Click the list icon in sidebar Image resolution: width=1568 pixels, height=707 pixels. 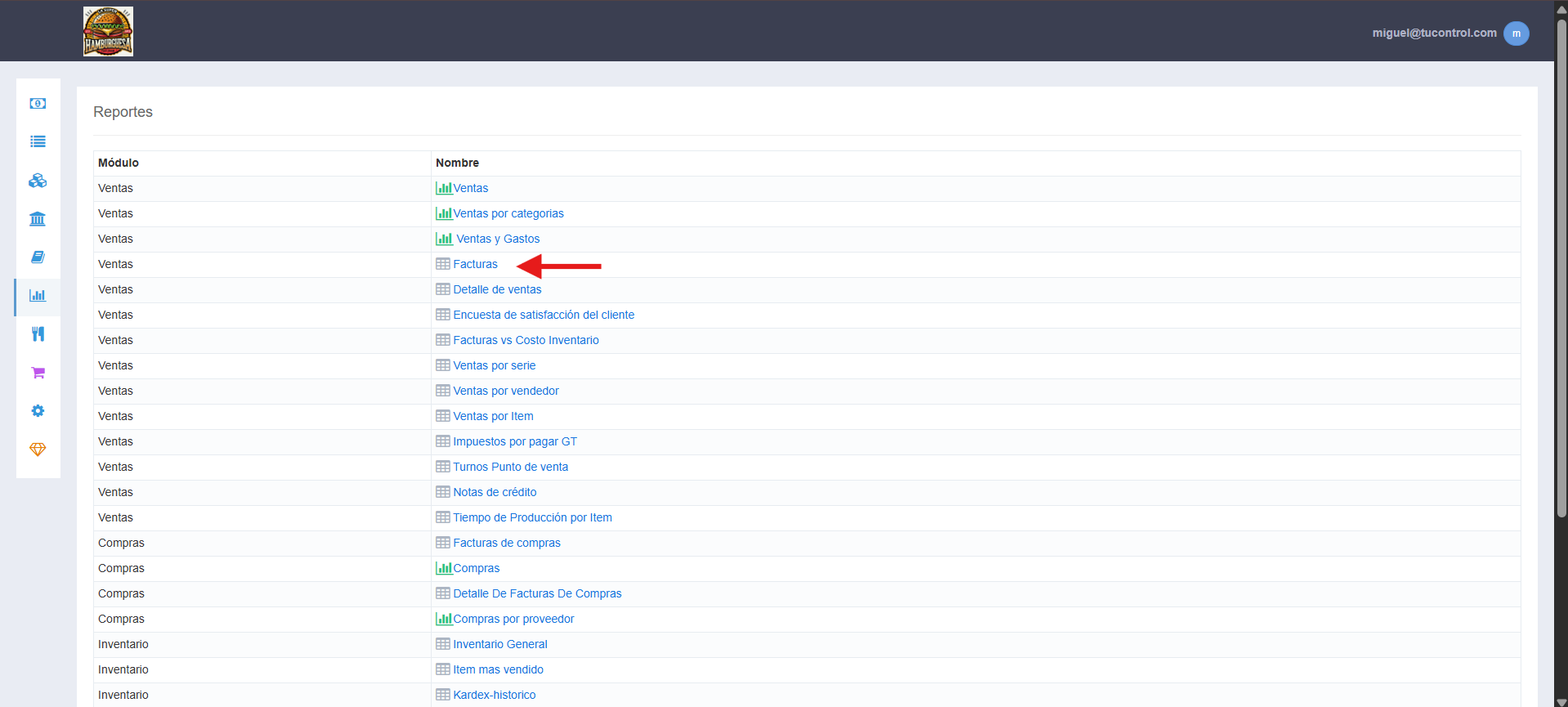(38, 141)
